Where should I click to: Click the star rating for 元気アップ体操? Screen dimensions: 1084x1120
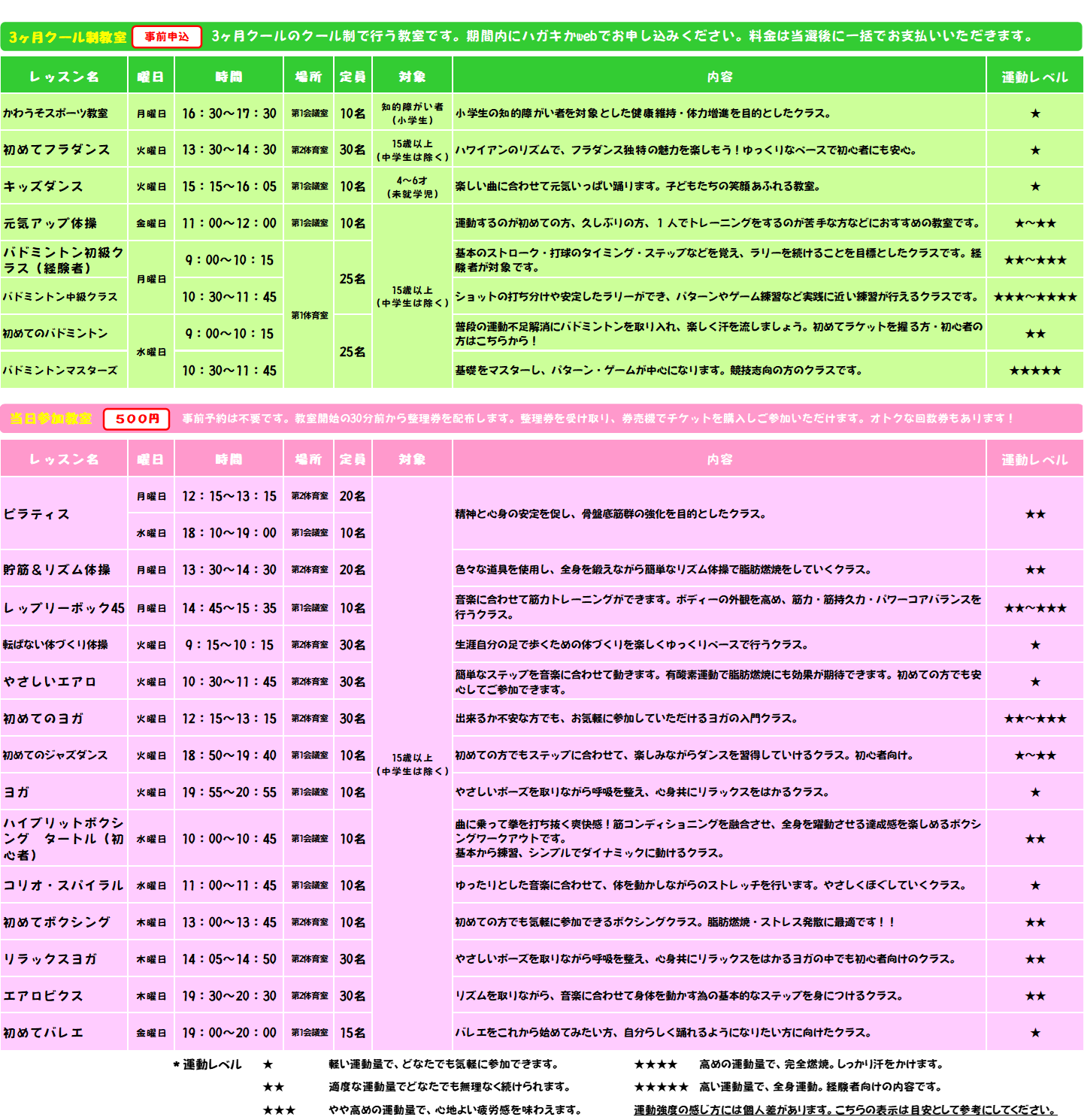point(1034,223)
